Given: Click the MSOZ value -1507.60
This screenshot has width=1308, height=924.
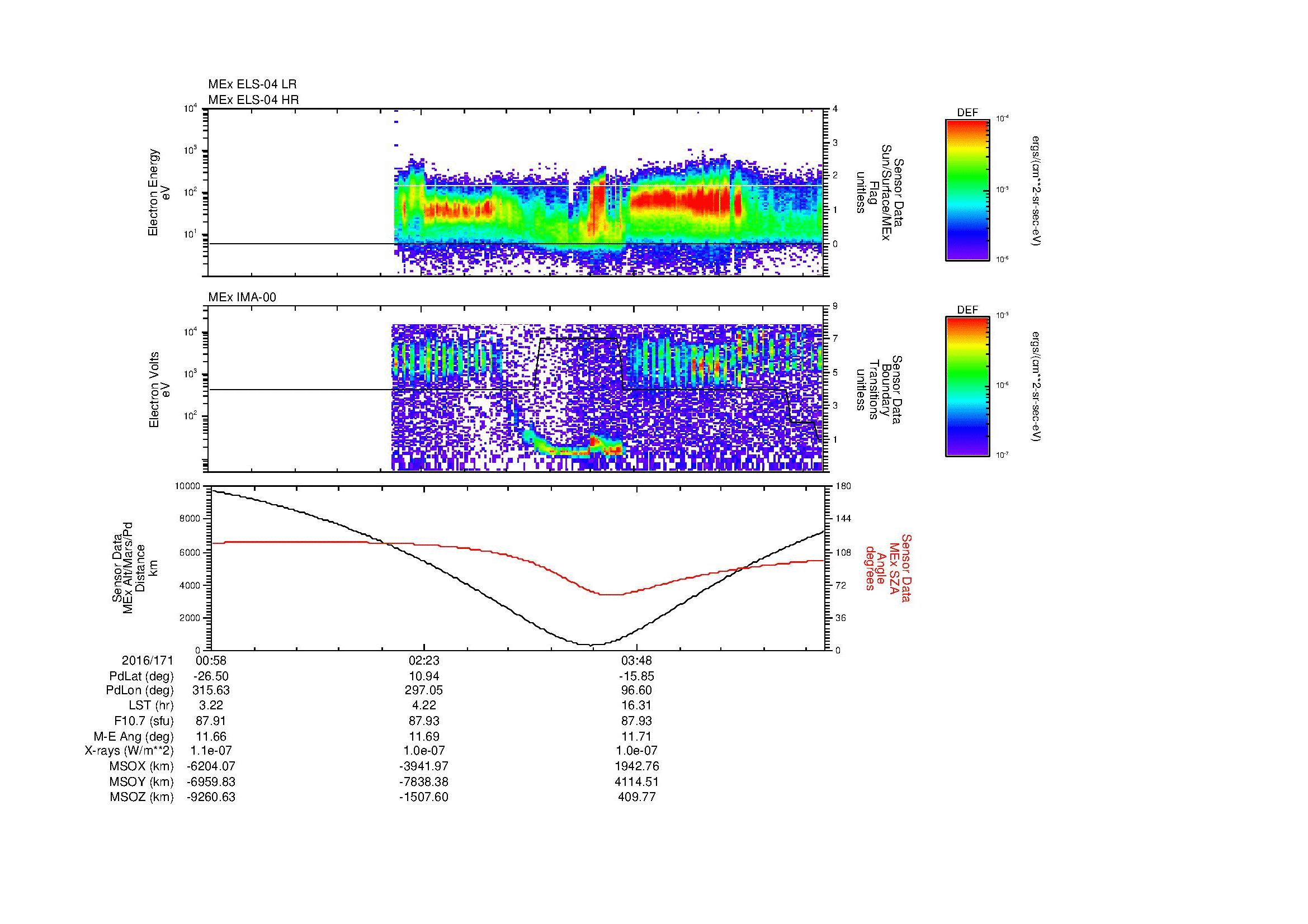Looking at the screenshot, I should tap(424, 797).
